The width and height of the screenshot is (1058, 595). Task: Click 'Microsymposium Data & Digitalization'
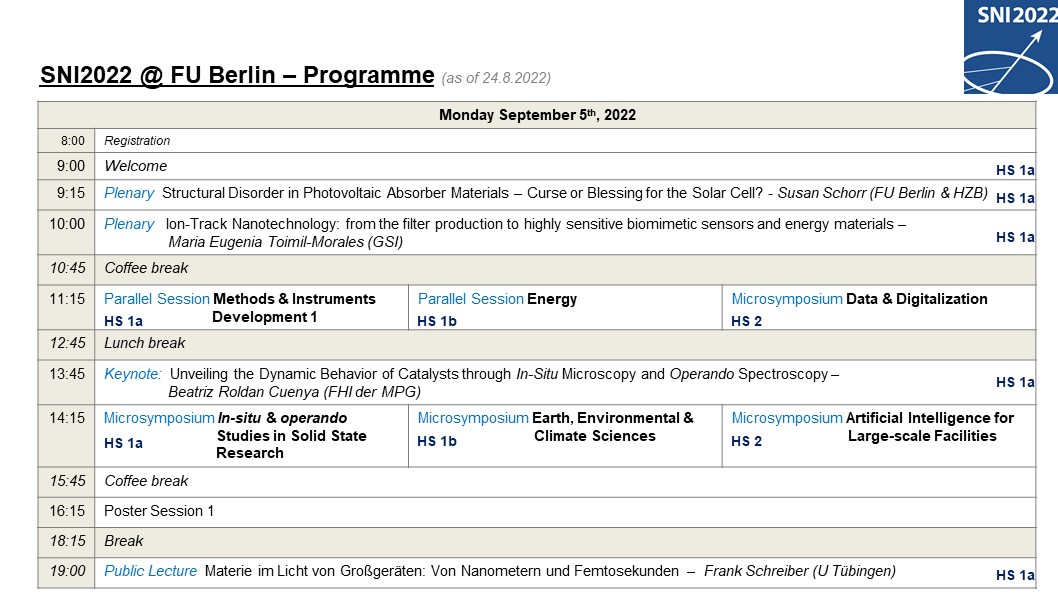point(859,299)
